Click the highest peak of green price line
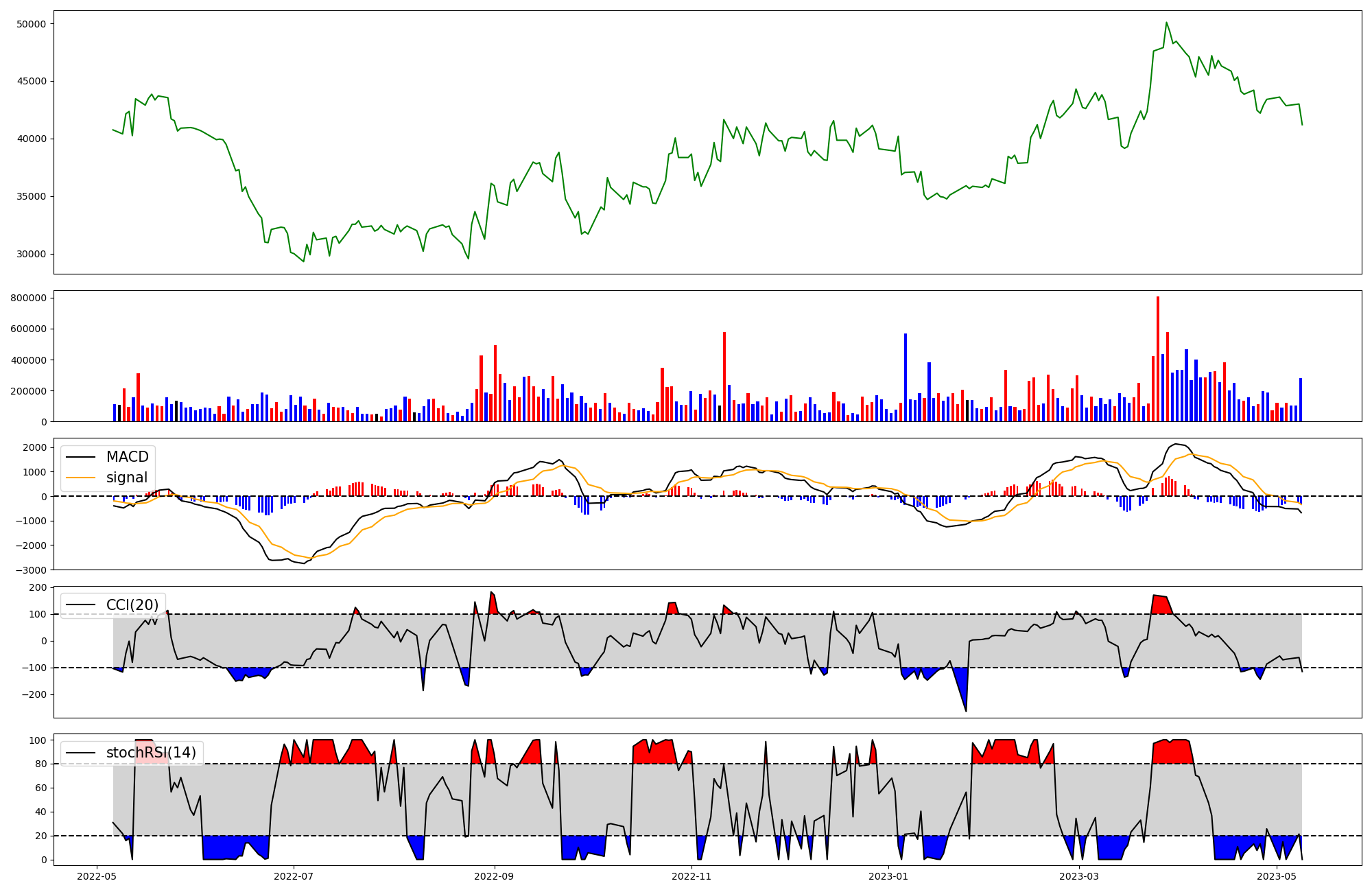Screen dimensions: 1372x892 (1166, 23)
